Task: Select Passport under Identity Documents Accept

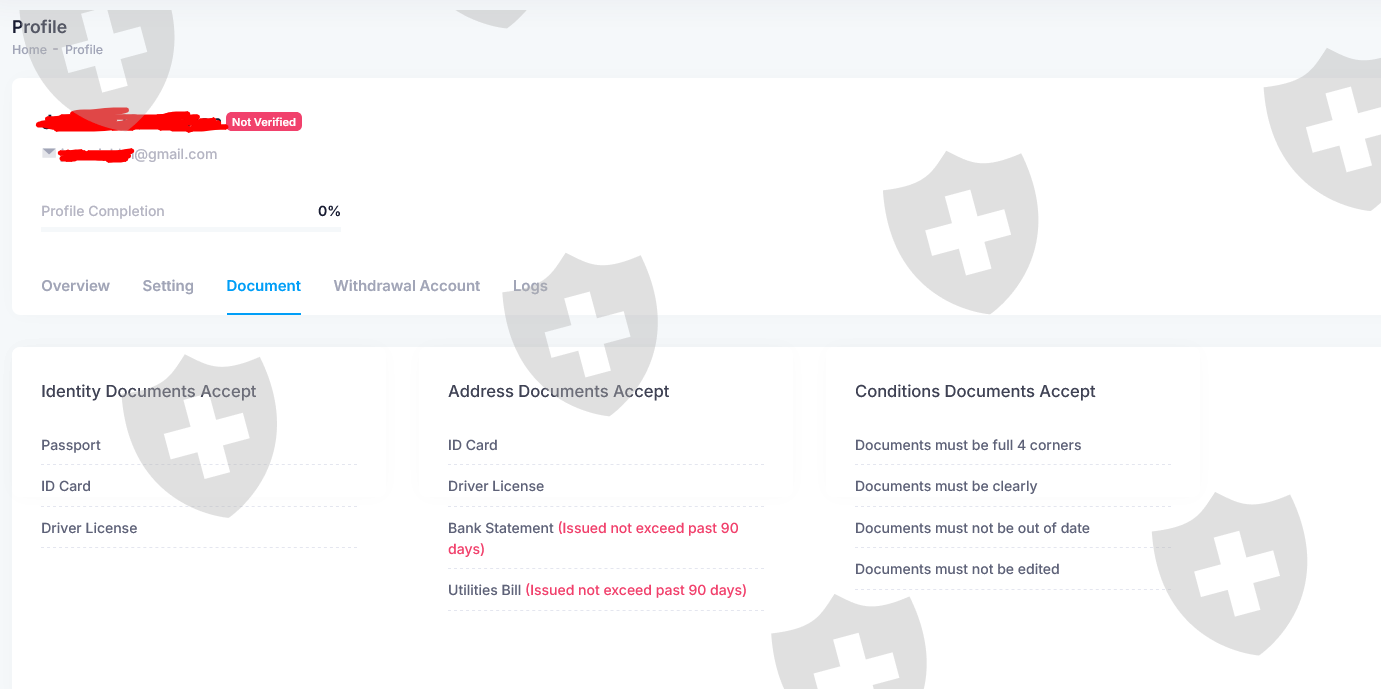Action: 71,445
